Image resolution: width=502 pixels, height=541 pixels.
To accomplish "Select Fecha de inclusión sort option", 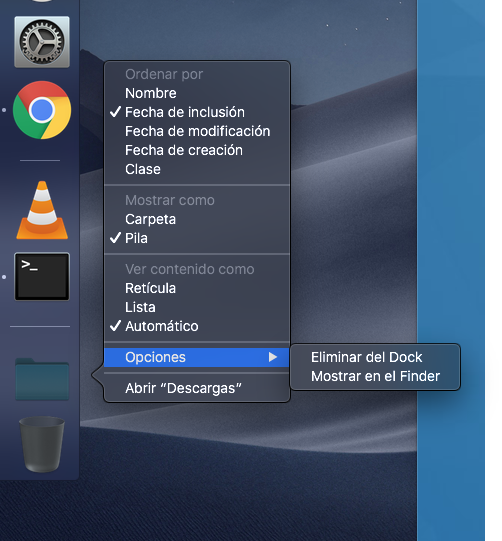I will point(197,112).
